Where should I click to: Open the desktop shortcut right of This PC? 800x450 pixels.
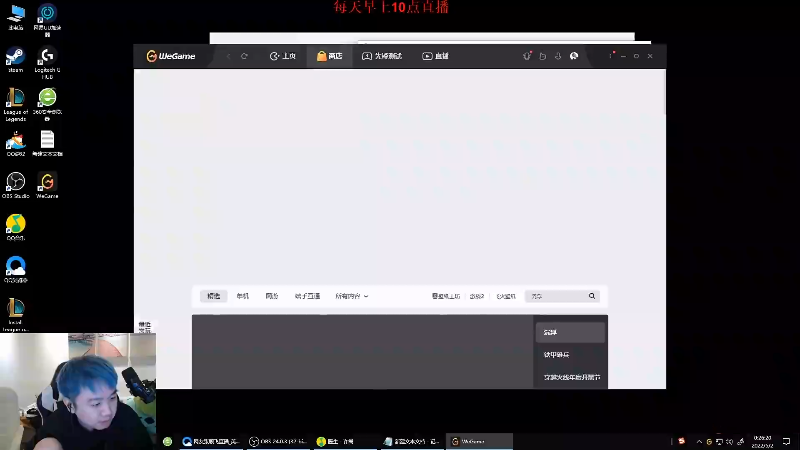47,20
